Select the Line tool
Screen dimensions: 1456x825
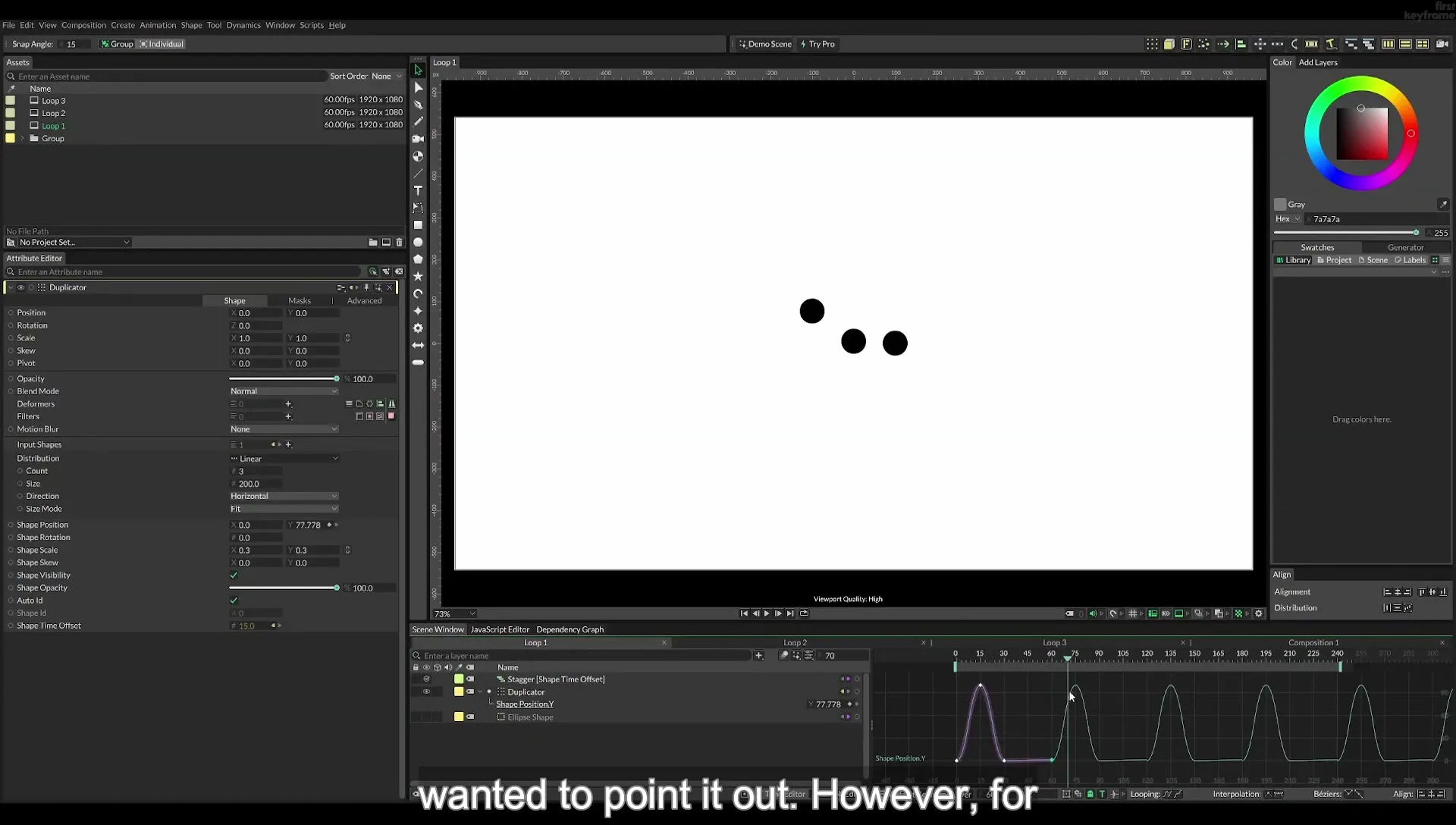tap(418, 174)
